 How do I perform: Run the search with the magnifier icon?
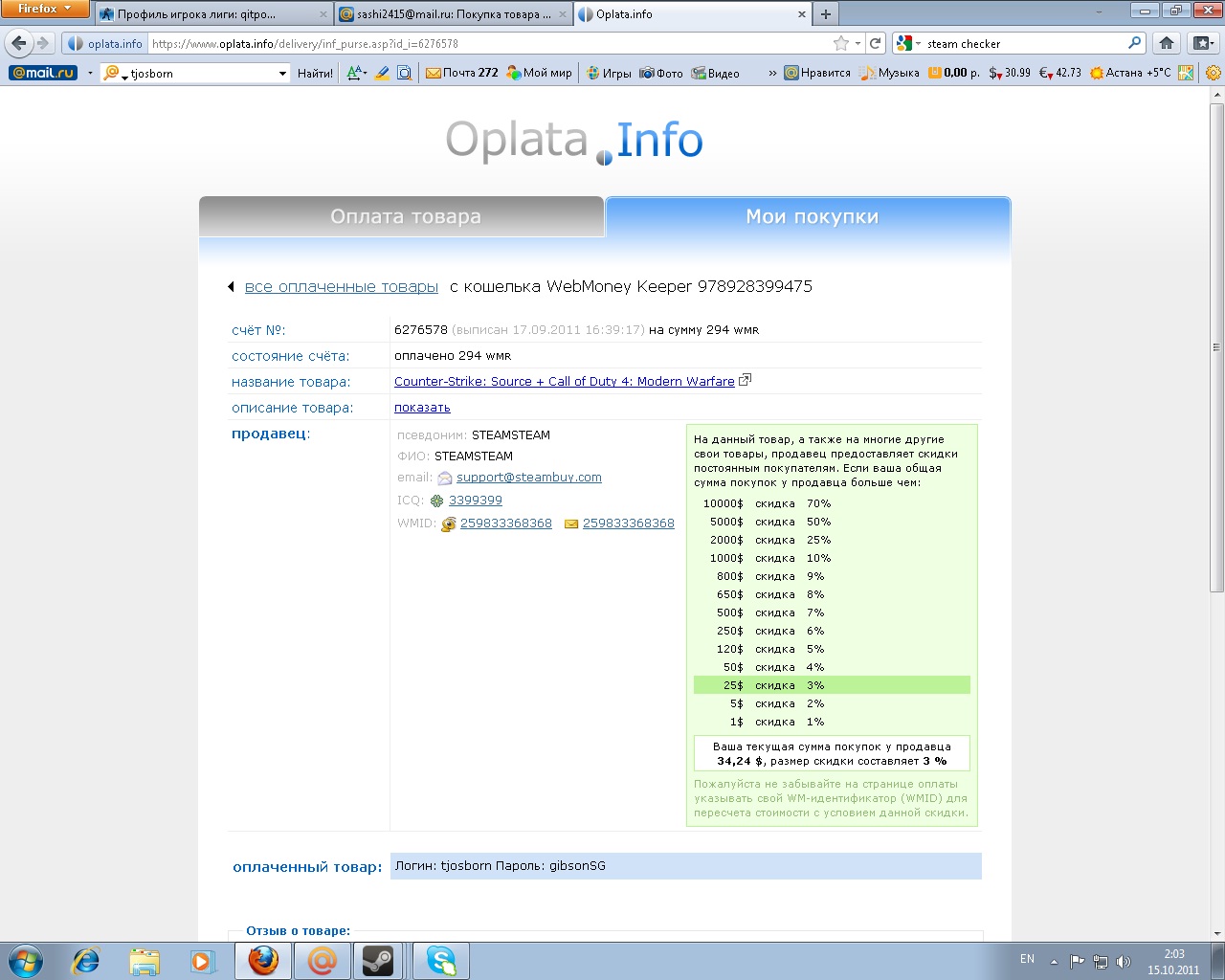tap(1135, 43)
